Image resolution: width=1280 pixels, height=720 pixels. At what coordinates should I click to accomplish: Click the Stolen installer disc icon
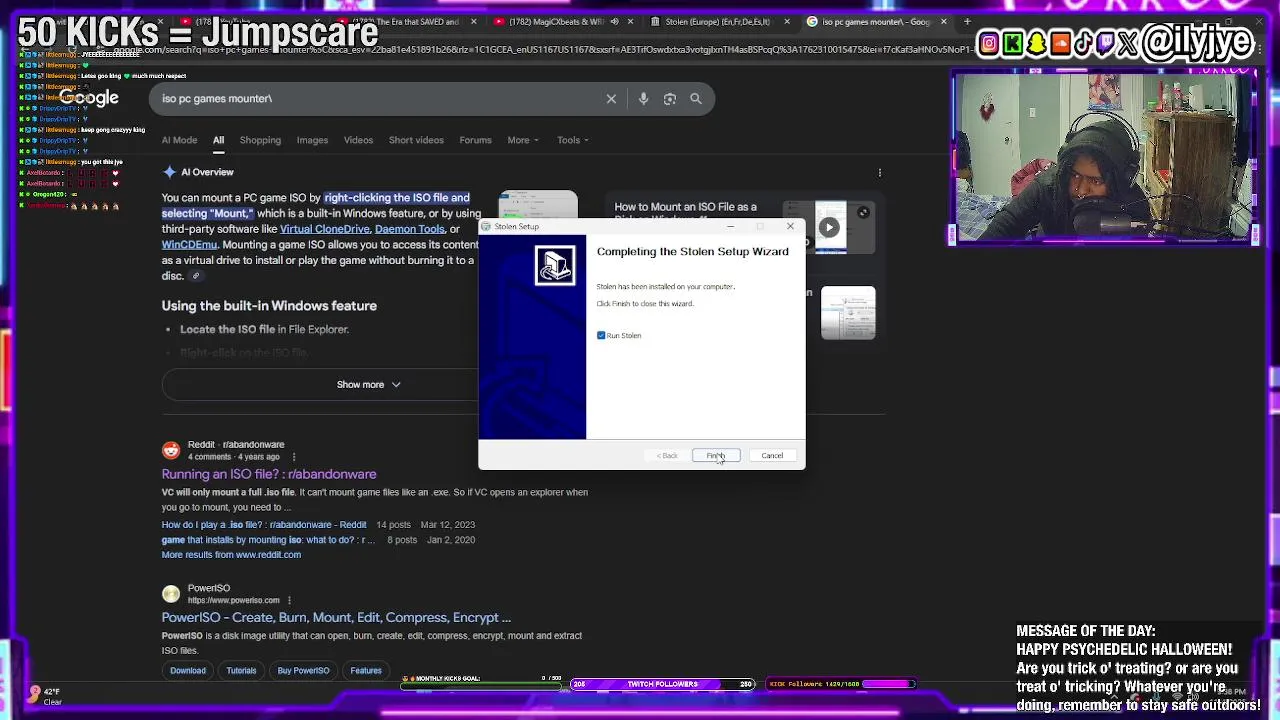(555, 265)
